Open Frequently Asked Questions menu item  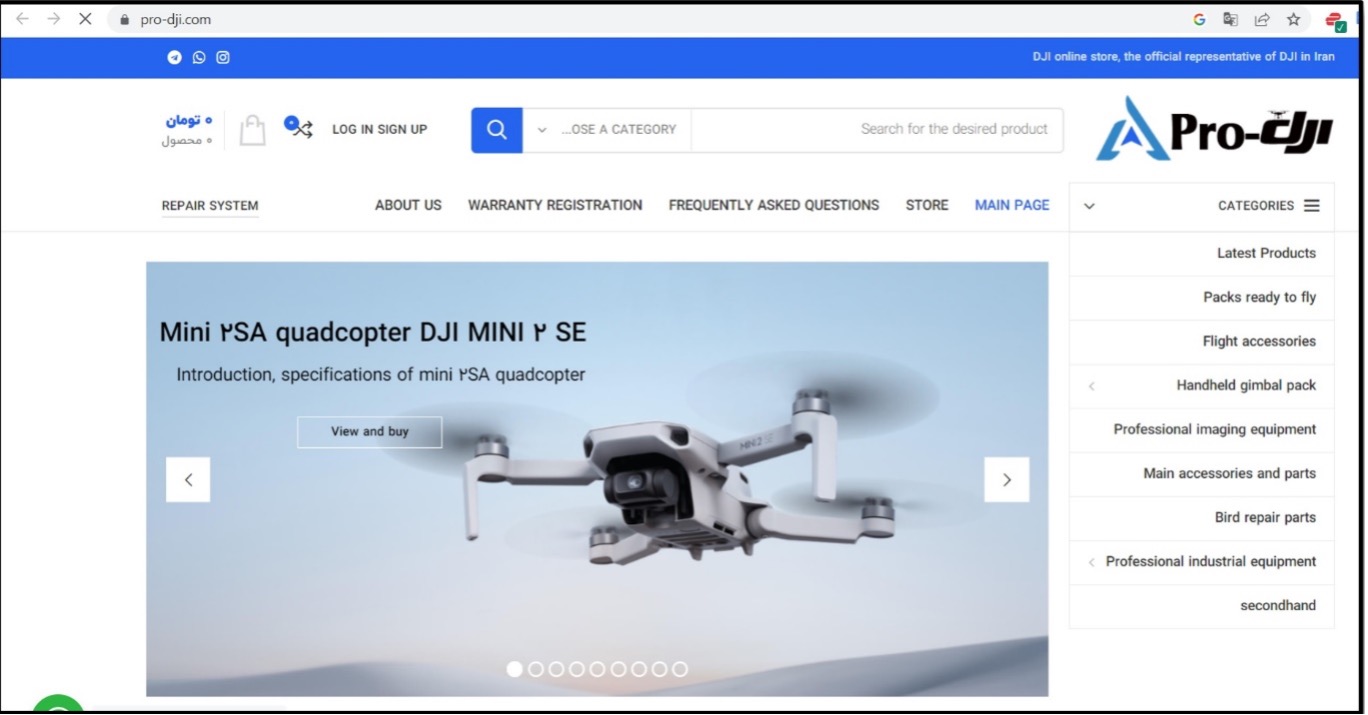(x=774, y=205)
